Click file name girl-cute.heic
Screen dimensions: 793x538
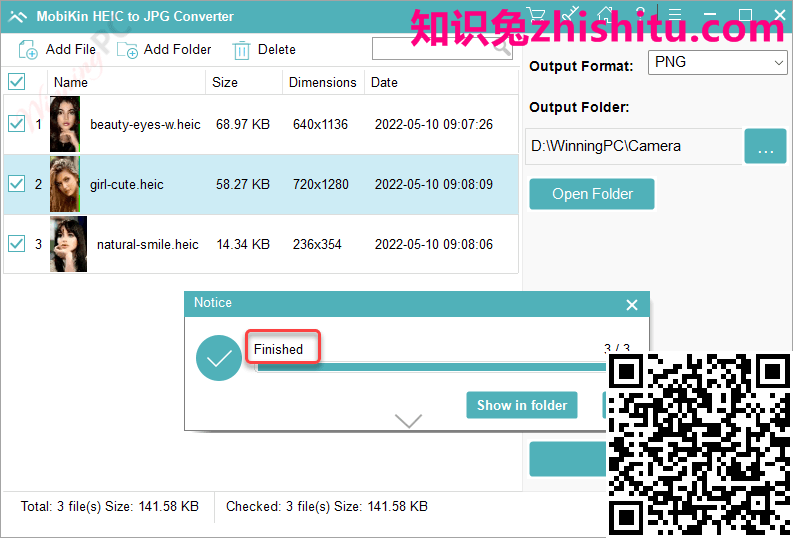[126, 185]
